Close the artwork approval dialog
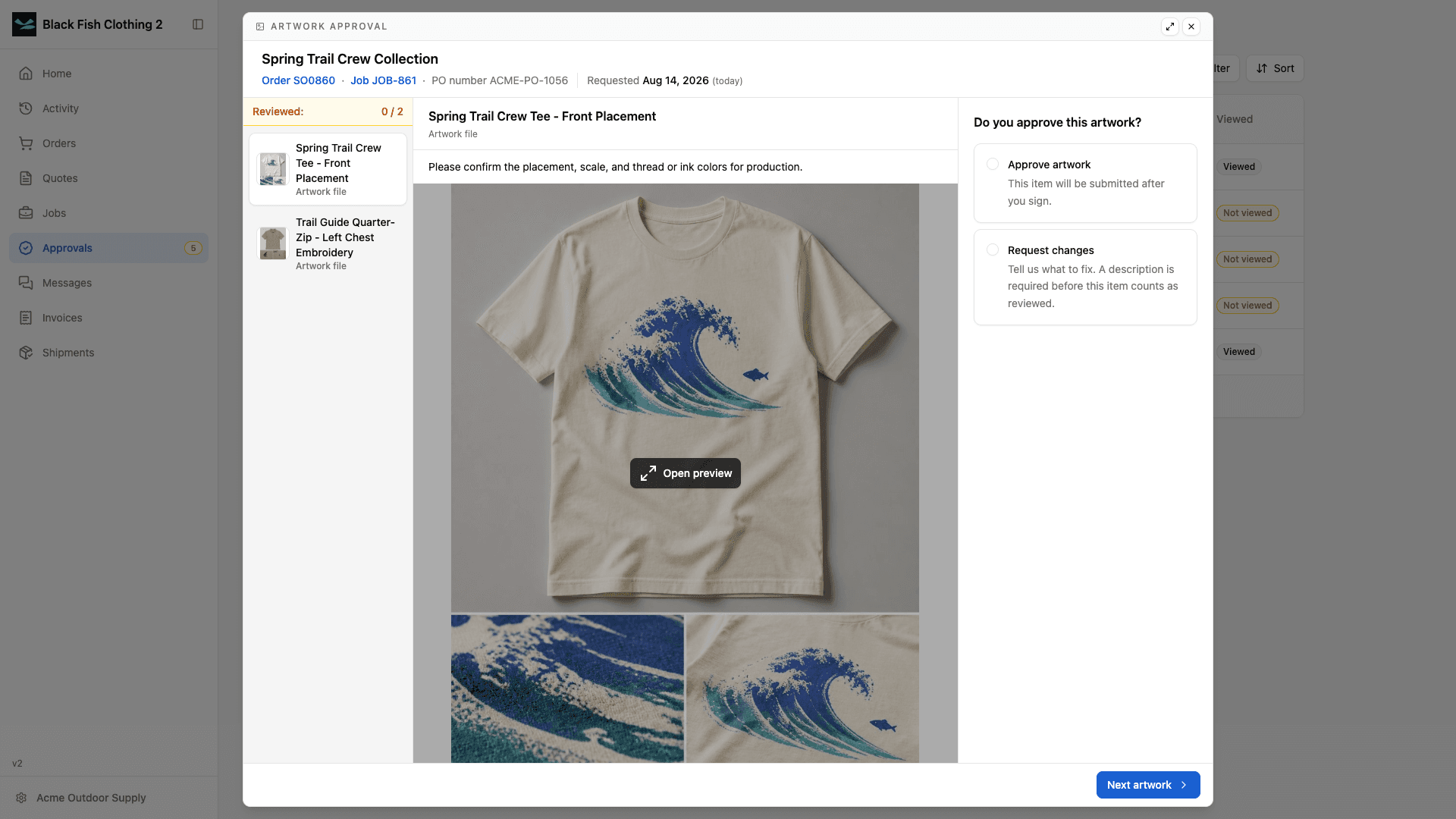The width and height of the screenshot is (1456, 819). [x=1191, y=27]
